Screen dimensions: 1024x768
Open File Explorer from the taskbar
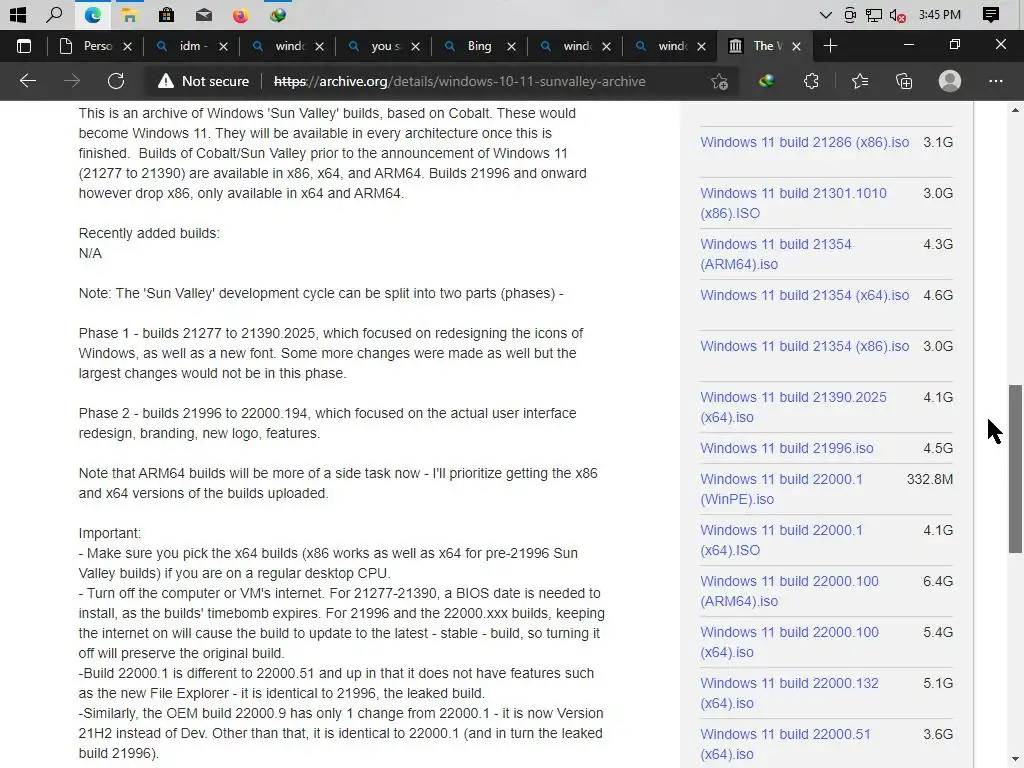[x=129, y=14]
